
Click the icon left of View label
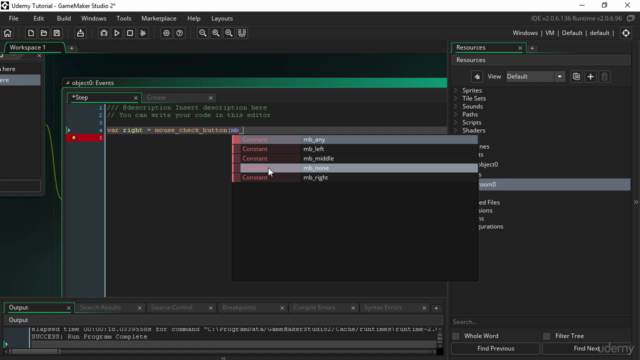pos(477,76)
